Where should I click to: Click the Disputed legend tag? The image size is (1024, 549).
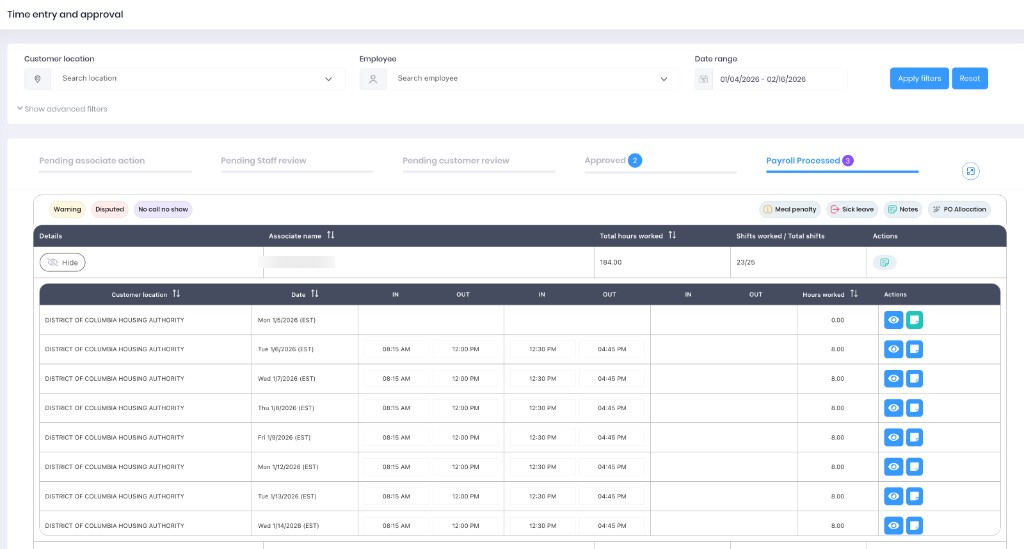[x=110, y=210]
